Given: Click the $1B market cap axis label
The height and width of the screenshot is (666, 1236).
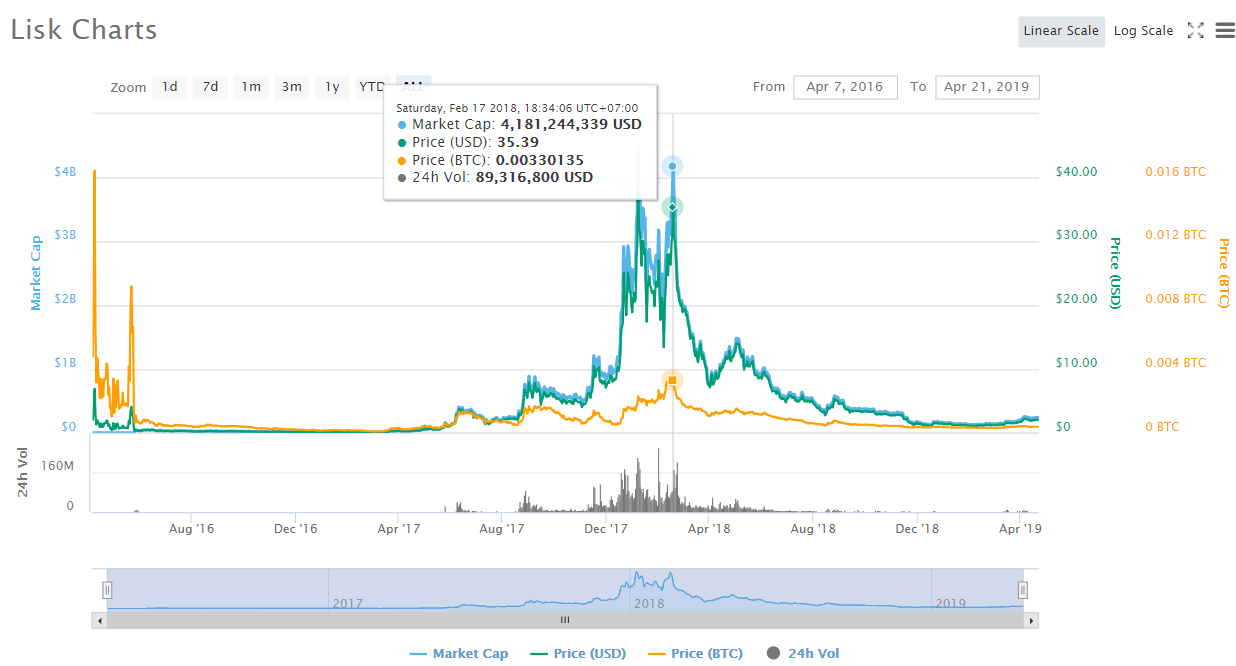Looking at the screenshot, I should [x=64, y=363].
